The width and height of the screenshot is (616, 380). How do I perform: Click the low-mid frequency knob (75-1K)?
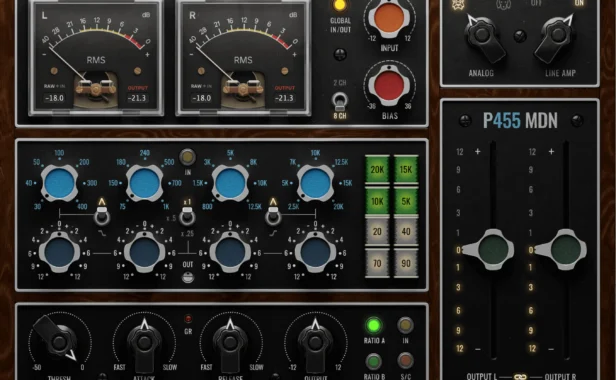click(145, 183)
